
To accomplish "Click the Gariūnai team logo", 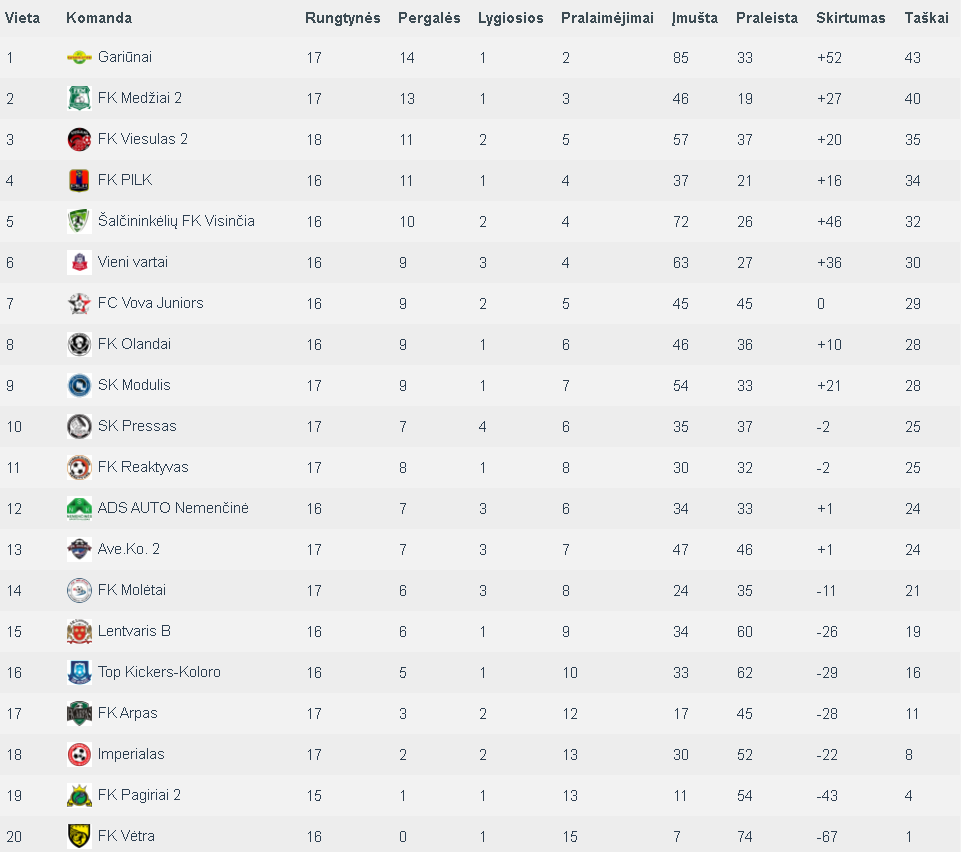I will [79, 58].
